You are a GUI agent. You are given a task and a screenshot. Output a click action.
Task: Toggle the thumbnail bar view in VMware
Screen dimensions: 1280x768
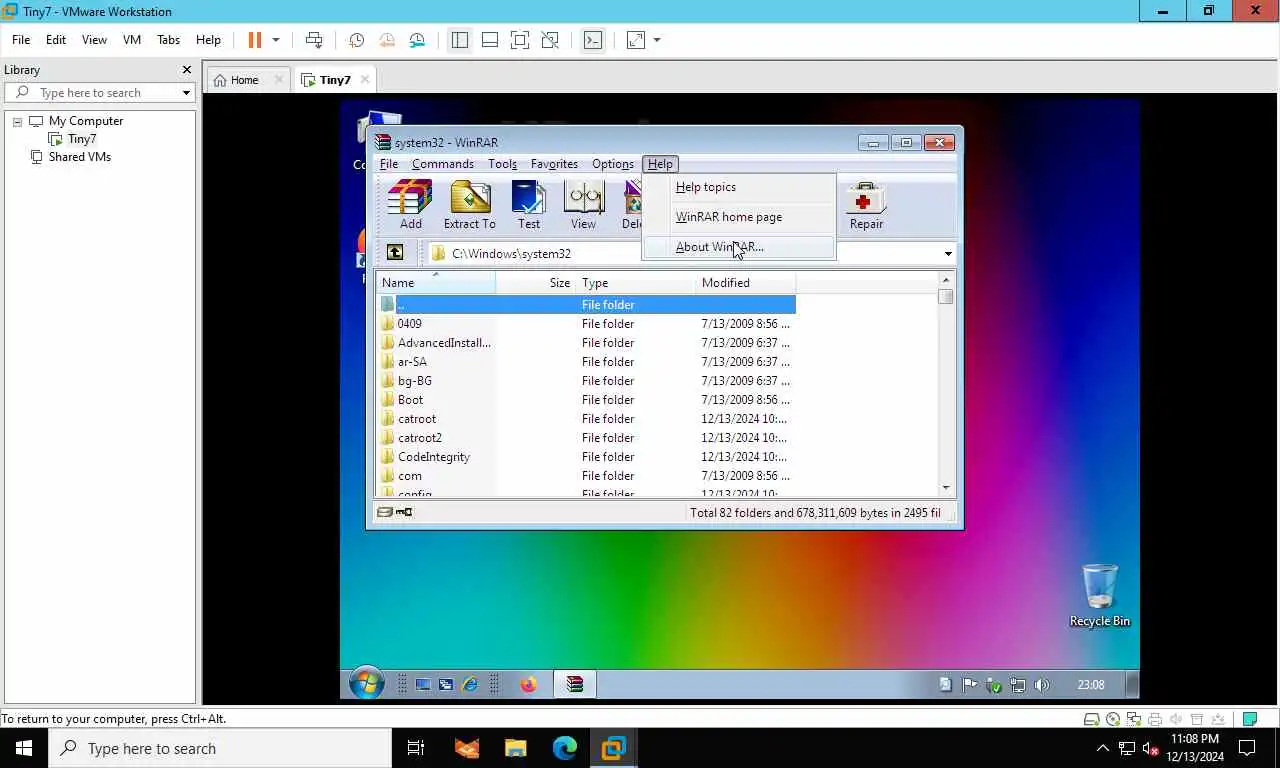click(x=490, y=40)
